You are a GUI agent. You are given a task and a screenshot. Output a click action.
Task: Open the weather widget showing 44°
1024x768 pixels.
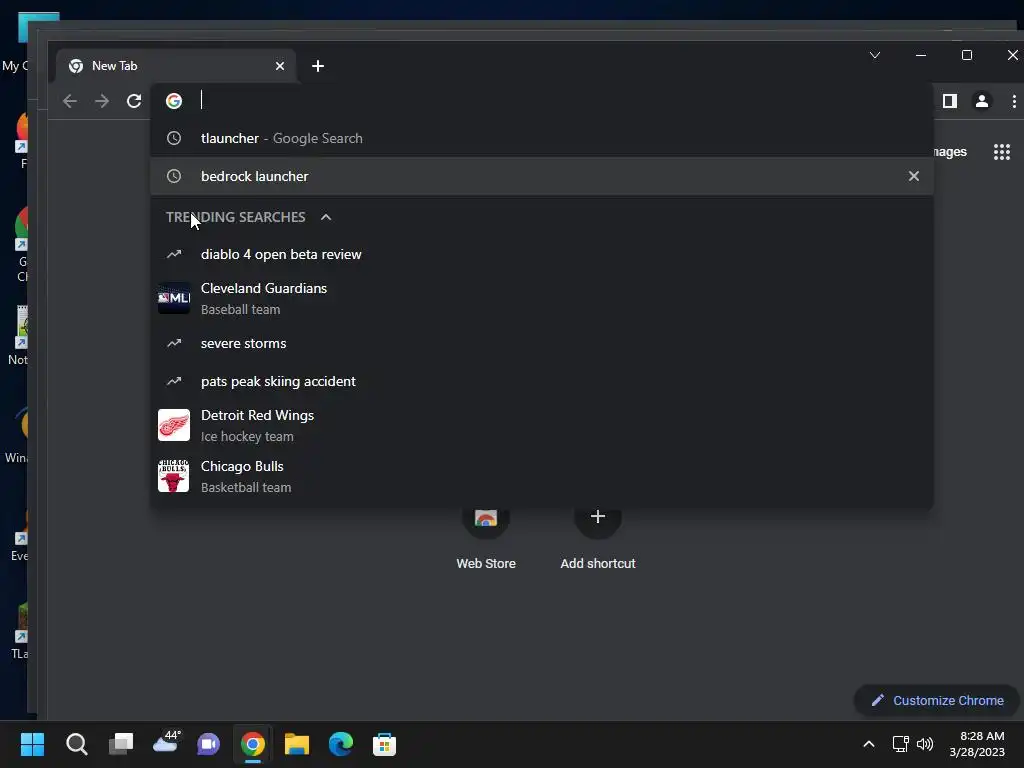tap(166, 743)
